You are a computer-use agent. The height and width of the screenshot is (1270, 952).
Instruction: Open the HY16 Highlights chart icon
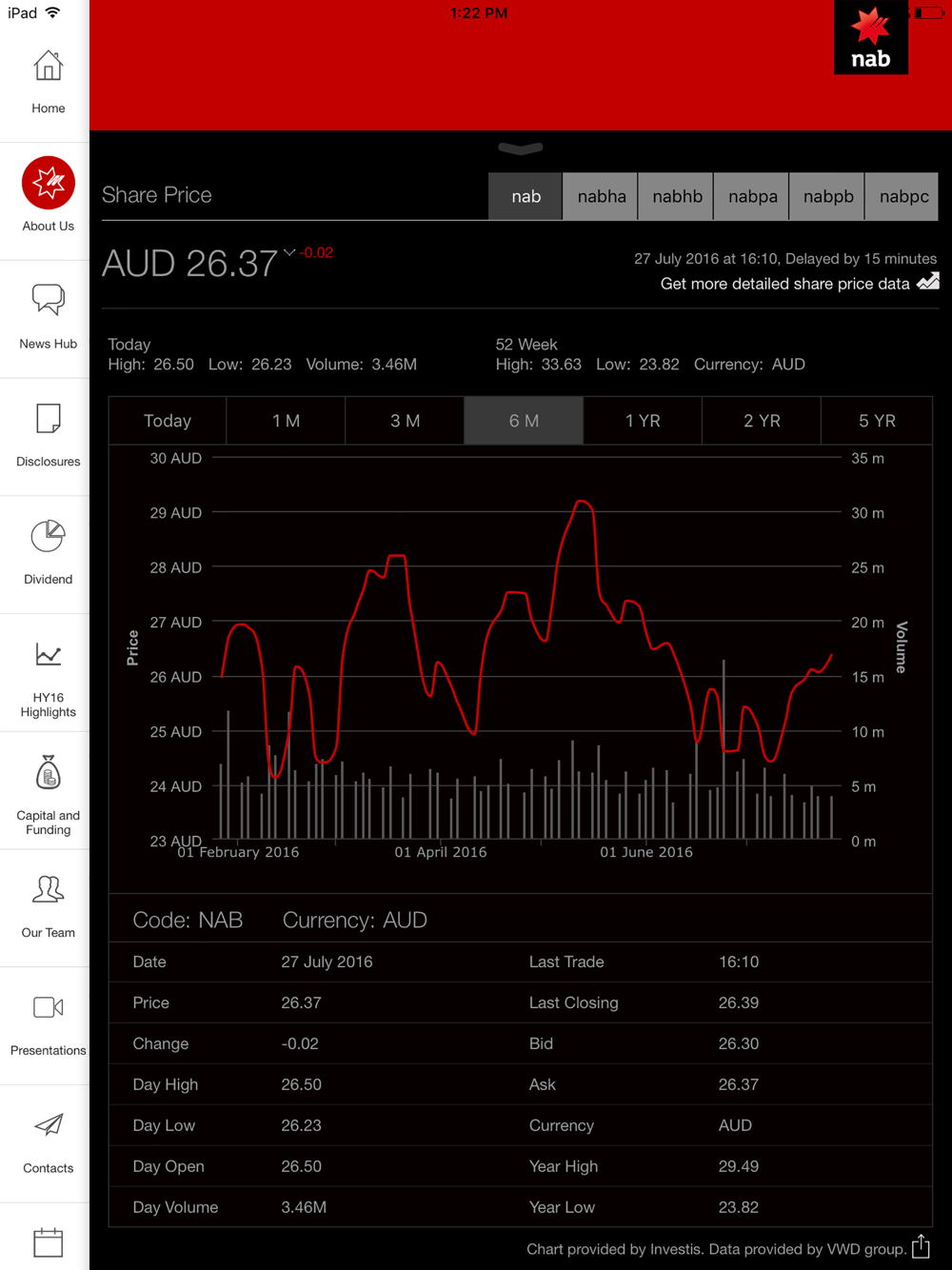click(x=49, y=655)
